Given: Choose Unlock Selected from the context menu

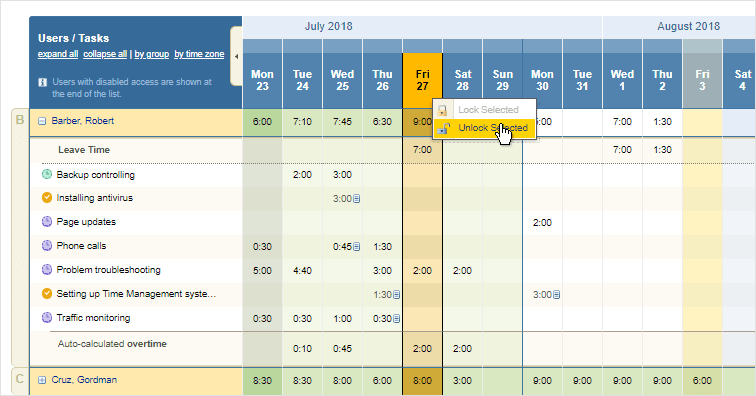Looking at the screenshot, I should (485, 128).
